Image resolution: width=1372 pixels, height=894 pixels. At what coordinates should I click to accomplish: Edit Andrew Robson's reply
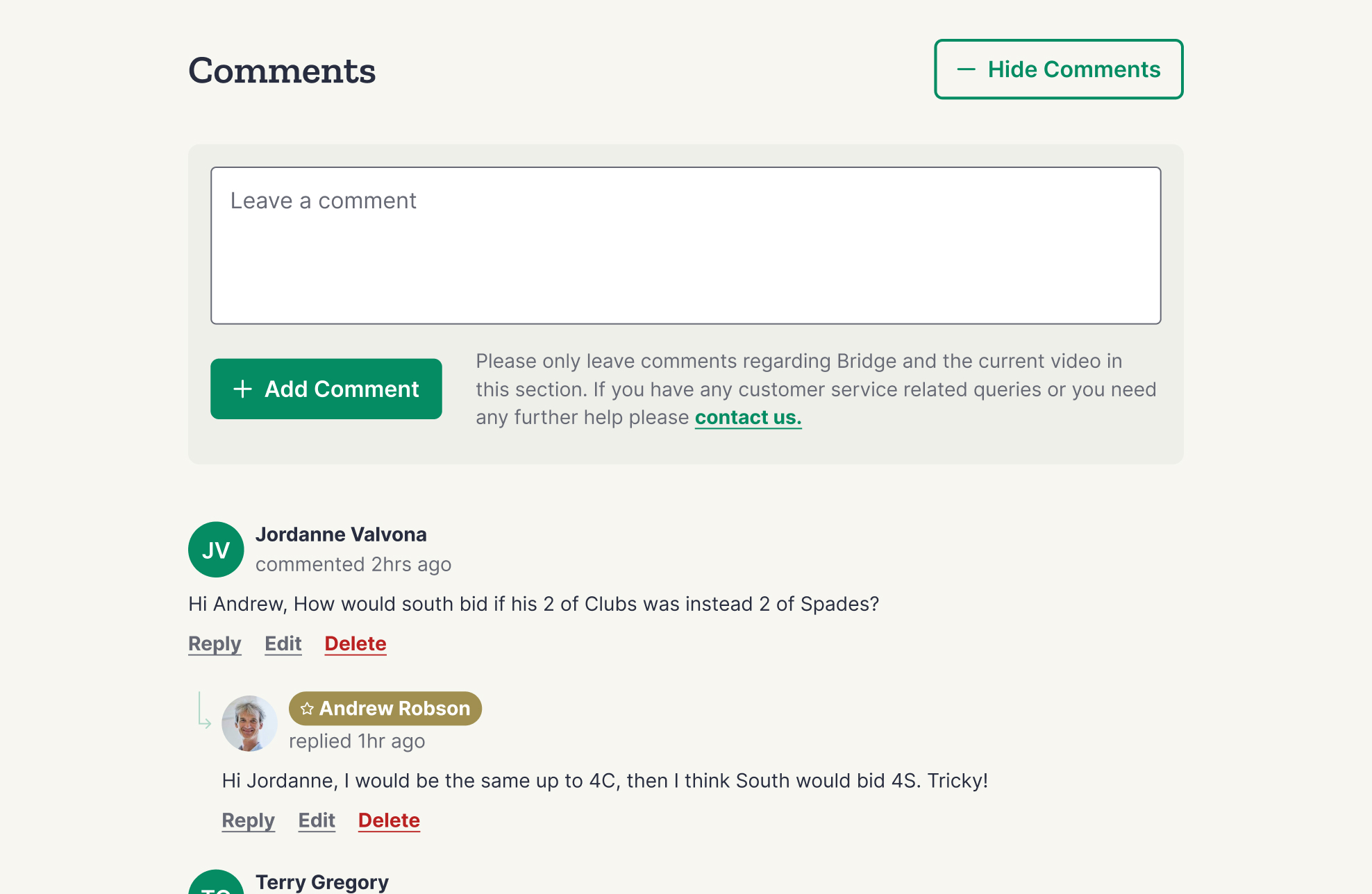pyautogui.click(x=317, y=820)
